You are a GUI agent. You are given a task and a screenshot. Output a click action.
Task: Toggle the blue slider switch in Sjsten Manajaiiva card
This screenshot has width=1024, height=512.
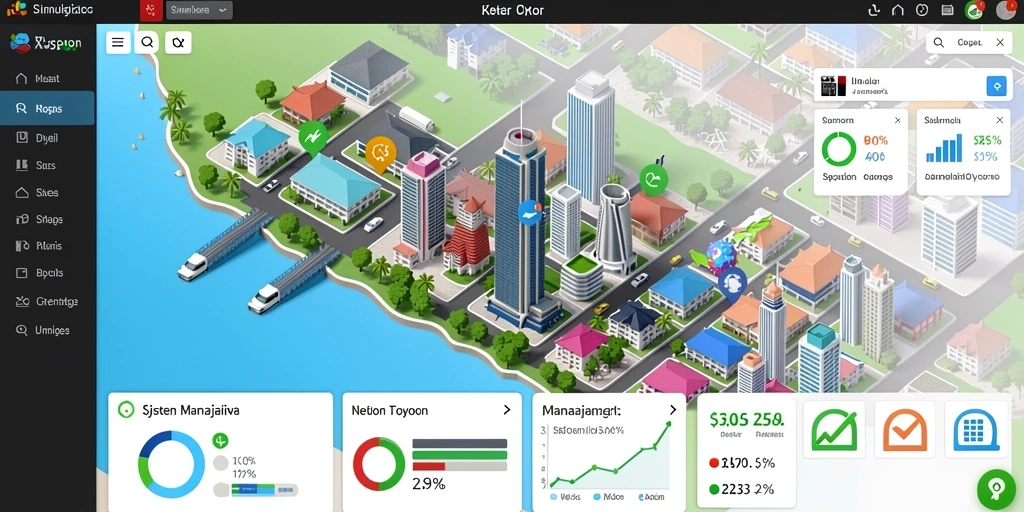pos(255,489)
